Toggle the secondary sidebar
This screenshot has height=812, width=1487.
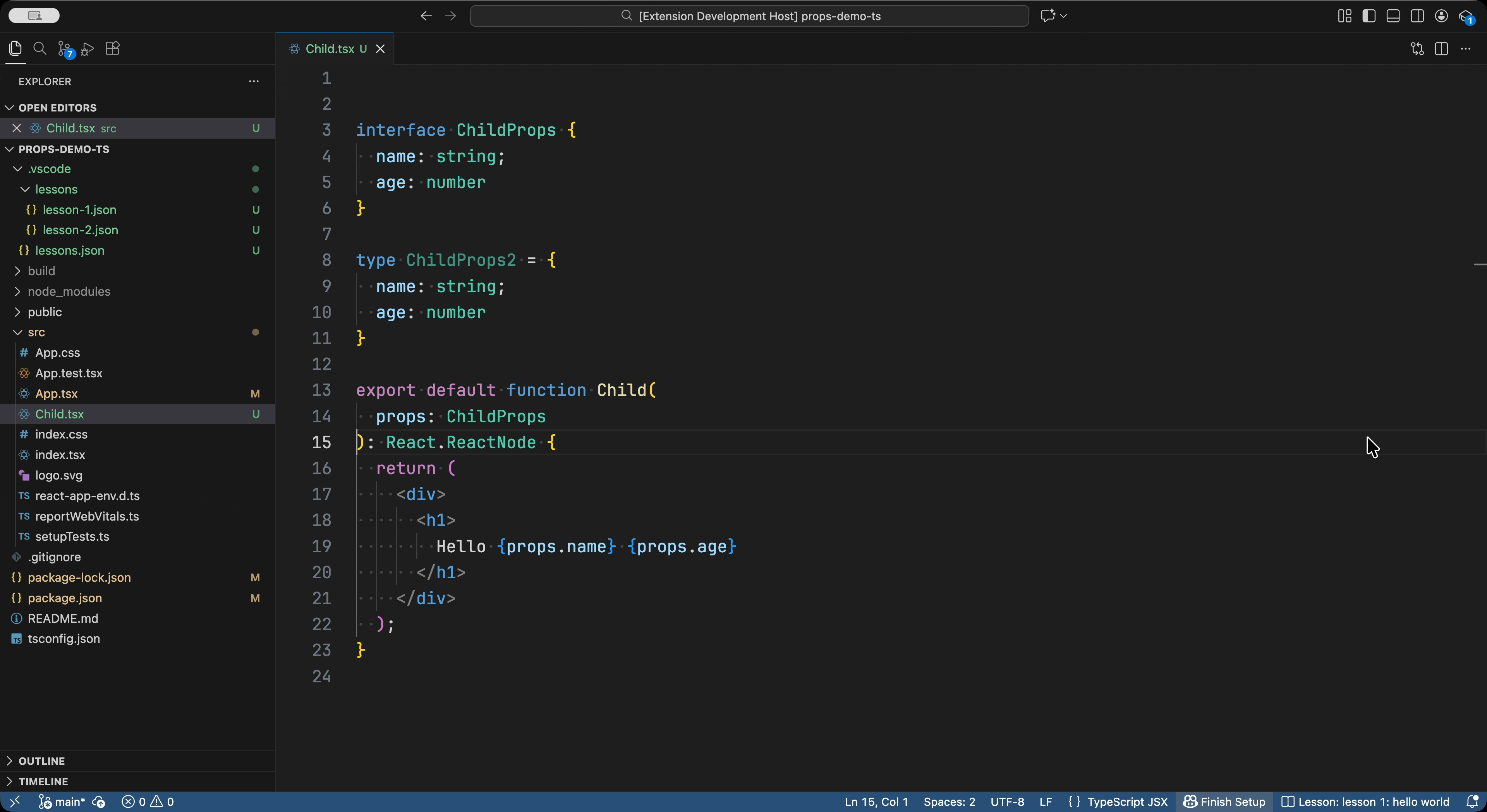click(1417, 15)
